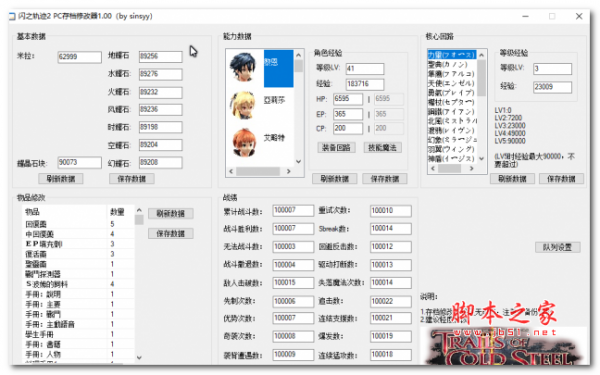
Task: Select 天使(エンゼル) in the core circuit list
Action: tap(452, 83)
